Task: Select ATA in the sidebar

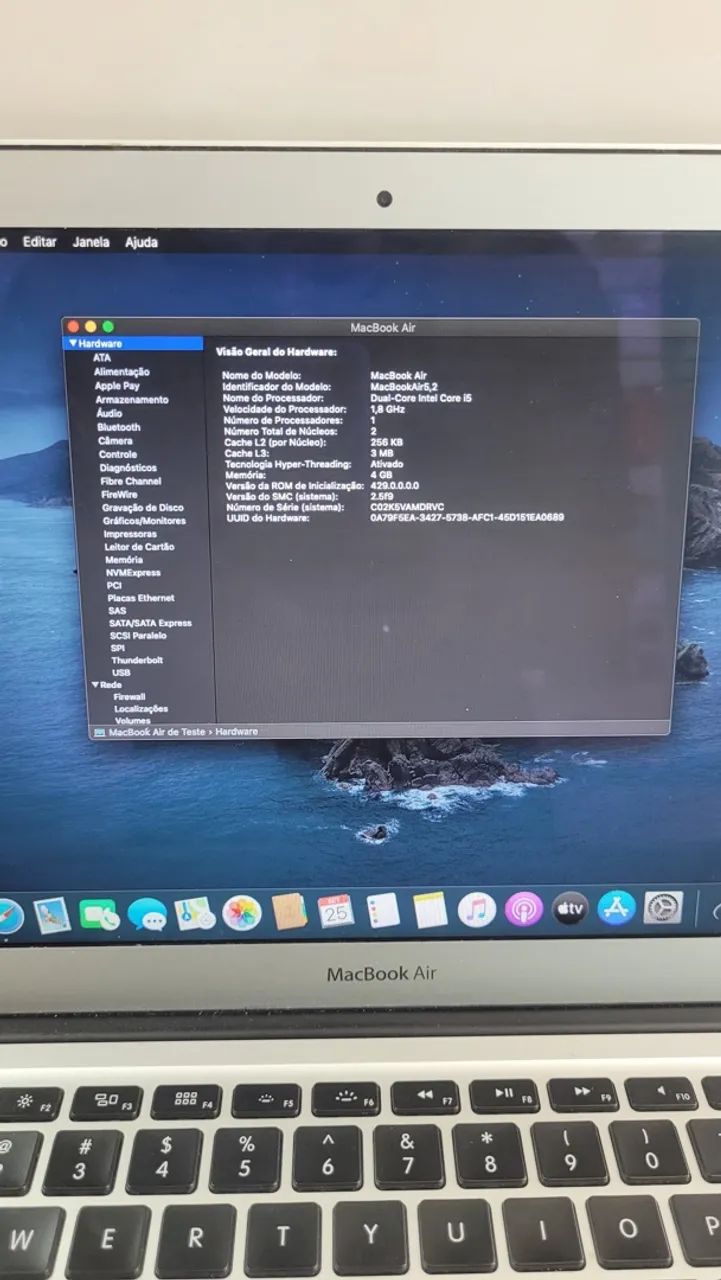Action: click(x=102, y=357)
